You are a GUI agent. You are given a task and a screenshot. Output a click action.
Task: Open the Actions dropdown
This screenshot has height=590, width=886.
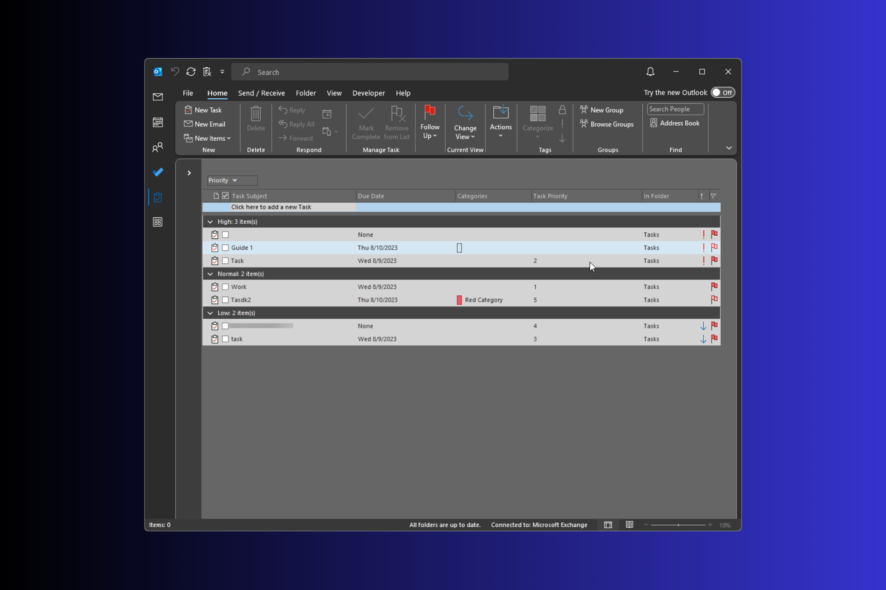[501, 122]
